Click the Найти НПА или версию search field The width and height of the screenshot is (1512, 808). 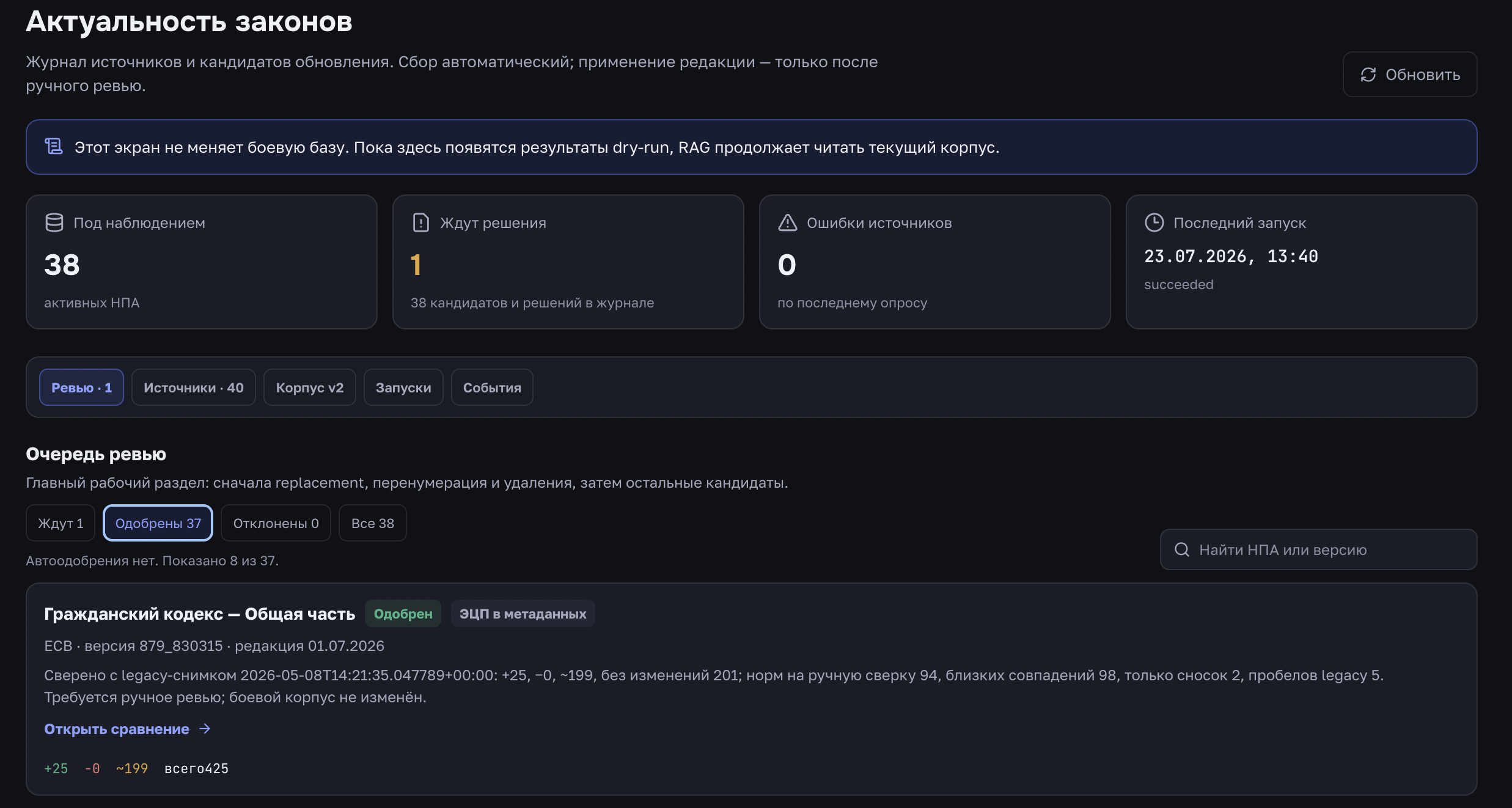tap(1319, 549)
